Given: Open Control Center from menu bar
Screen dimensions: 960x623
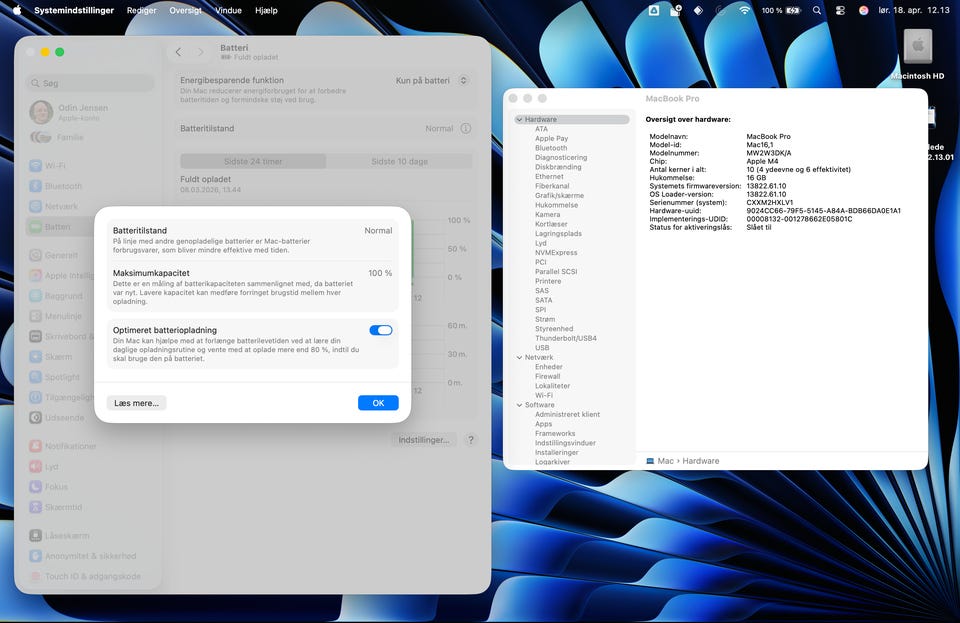Looking at the screenshot, I should [840, 10].
